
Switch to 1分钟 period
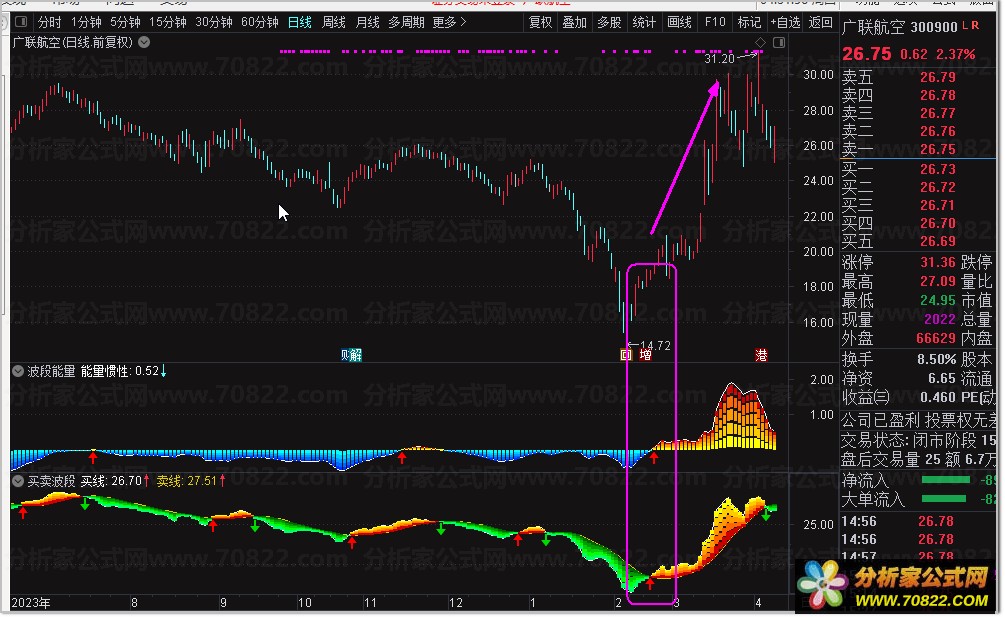coord(86,22)
